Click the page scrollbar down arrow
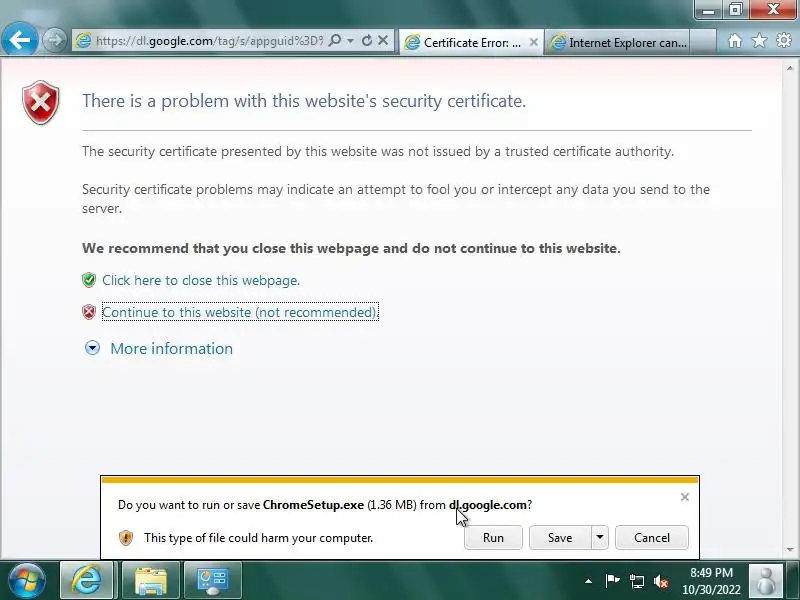The image size is (800, 600). [790, 549]
